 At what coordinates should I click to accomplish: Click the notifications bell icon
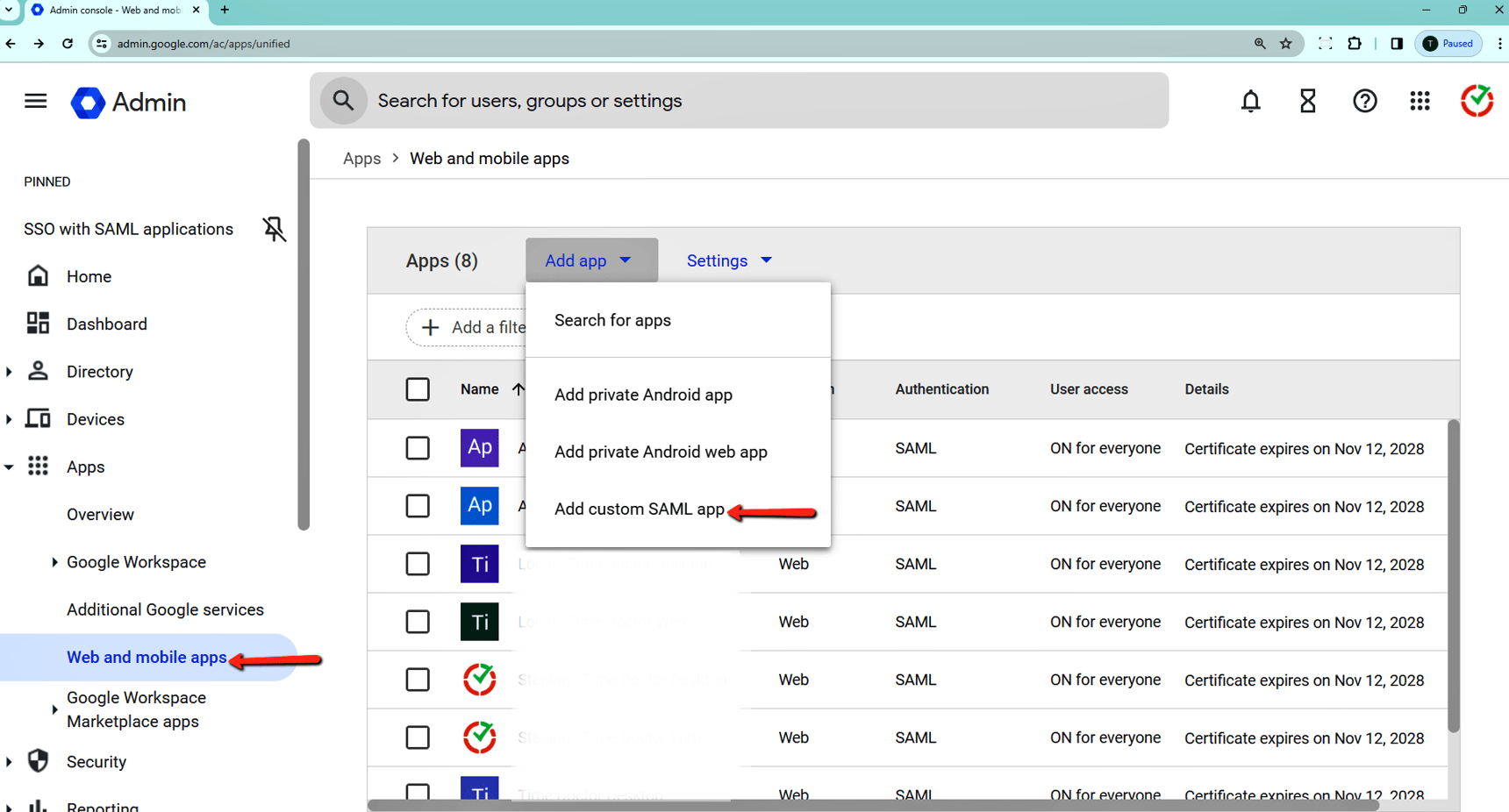[1250, 101]
